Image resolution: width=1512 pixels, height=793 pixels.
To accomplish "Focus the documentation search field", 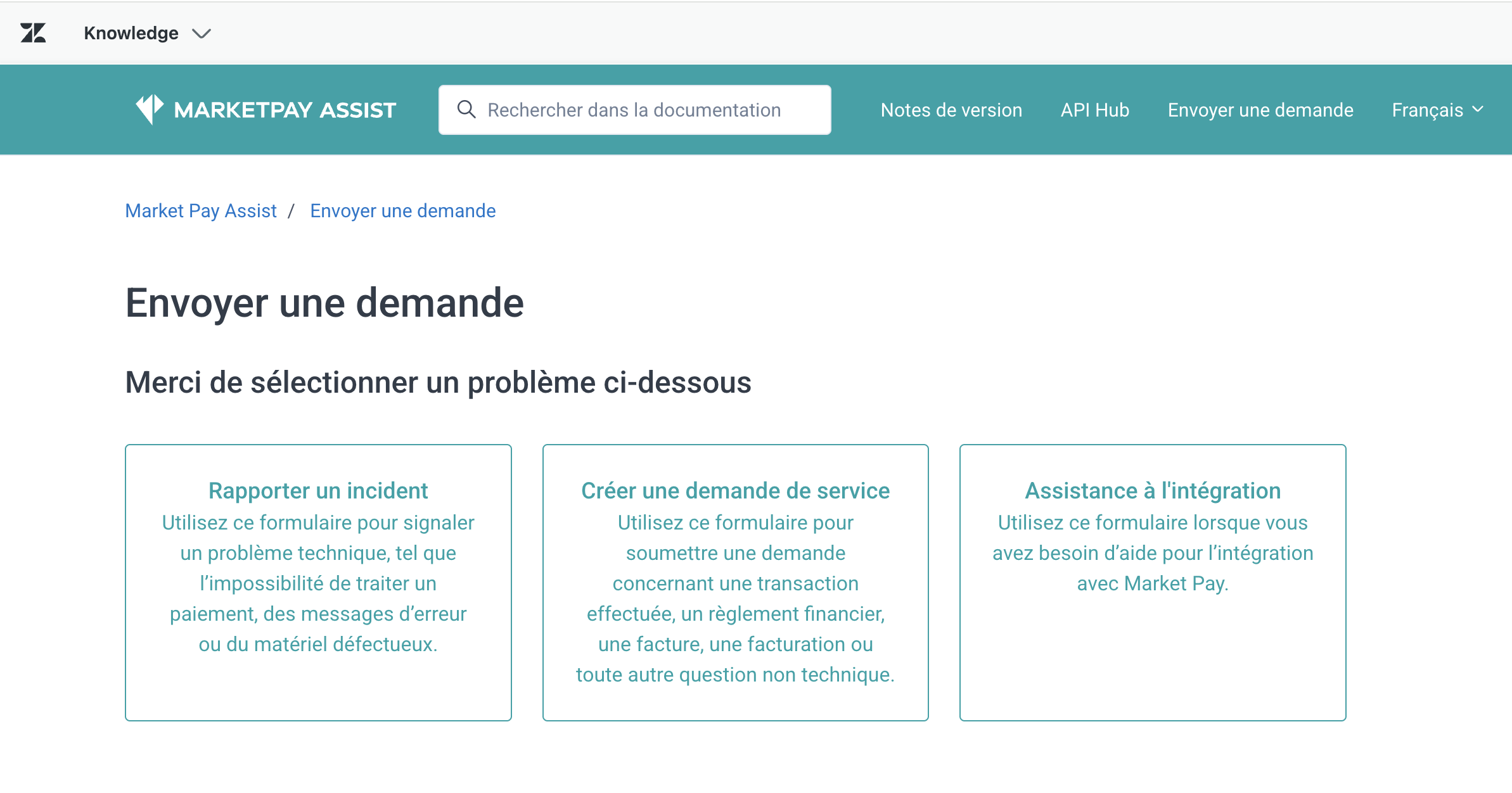I will 634,110.
